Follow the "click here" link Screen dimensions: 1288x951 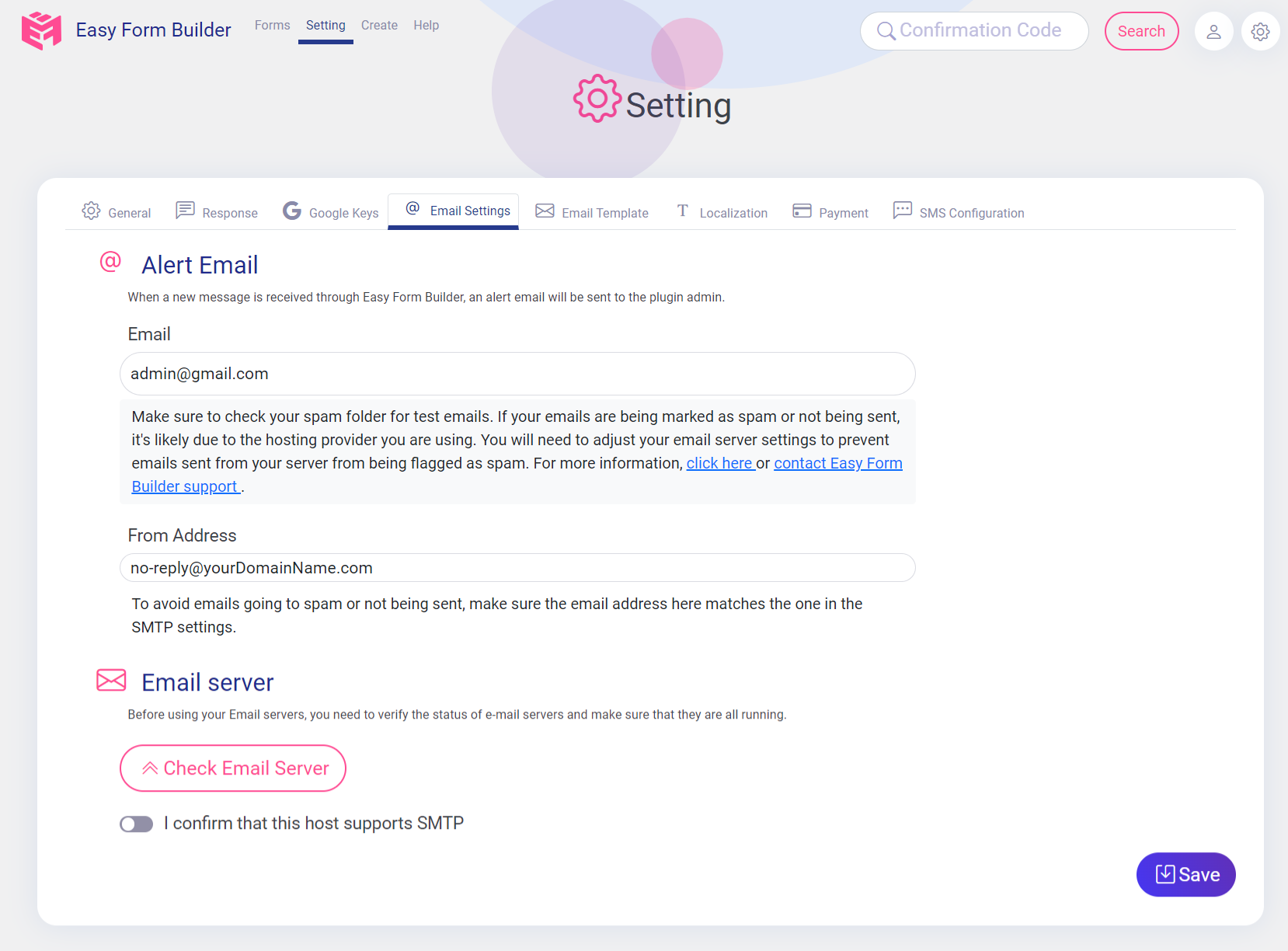point(719,464)
